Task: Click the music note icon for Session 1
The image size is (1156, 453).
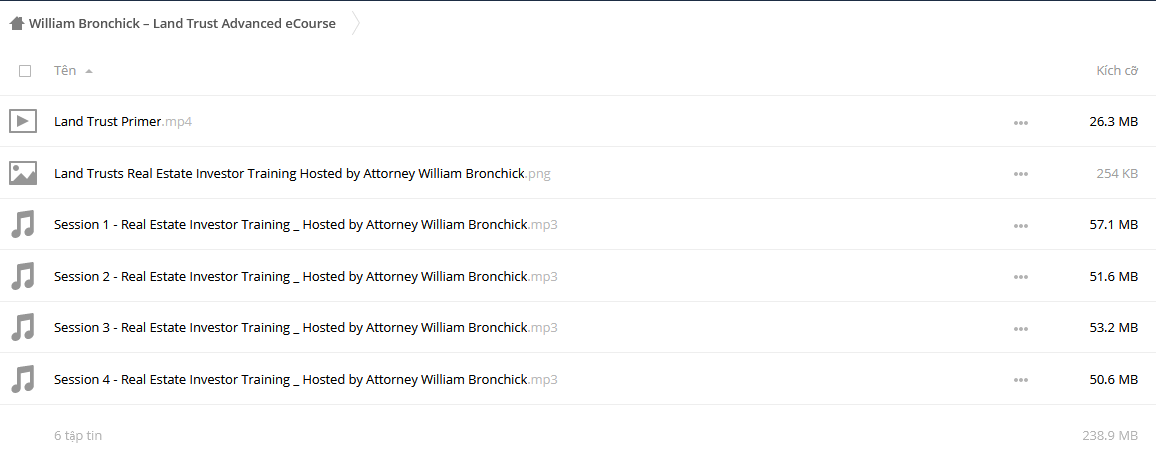Action: coord(23,224)
